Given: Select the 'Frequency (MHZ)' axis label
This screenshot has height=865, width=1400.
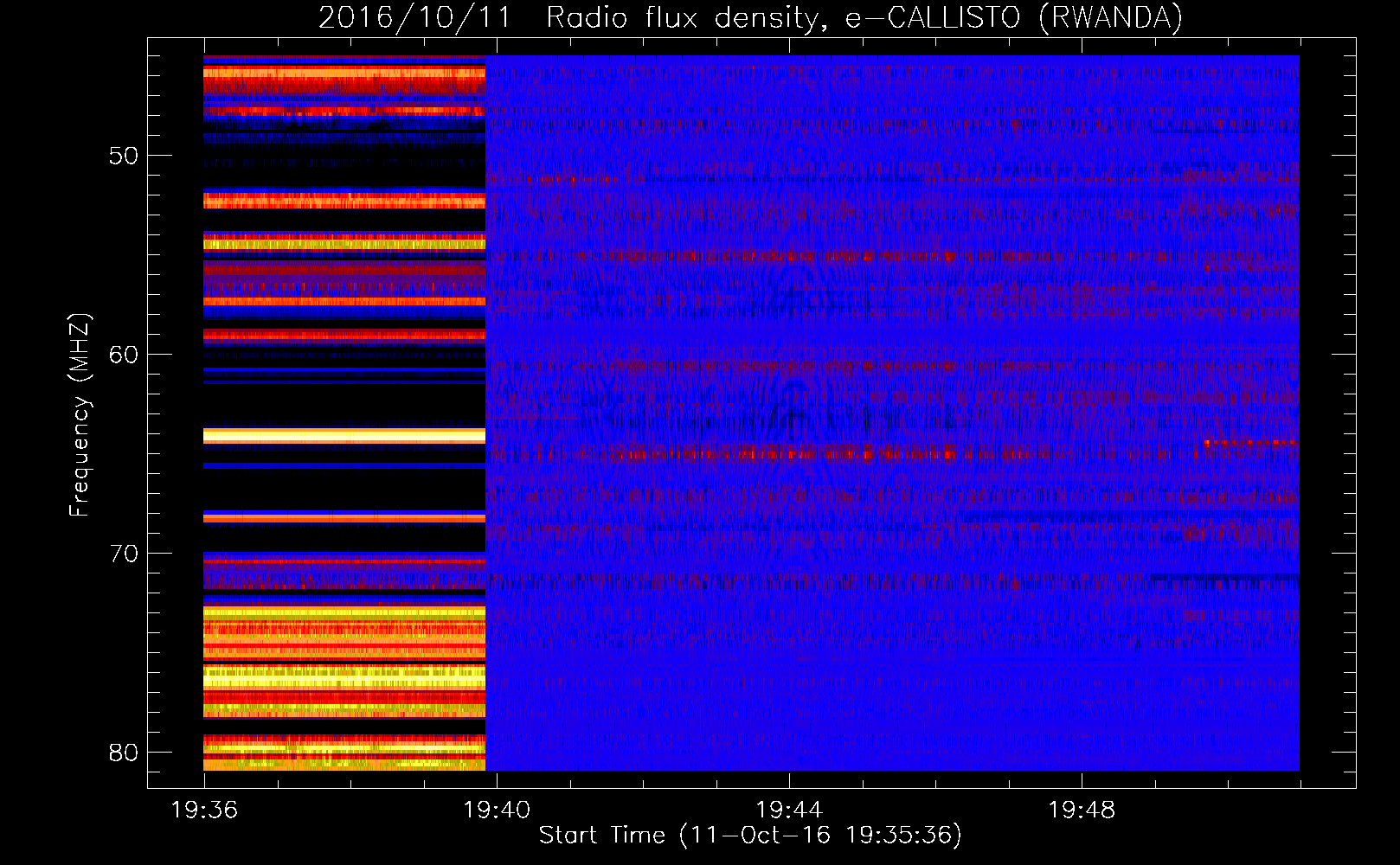Looking at the screenshot, I should pos(79,415).
